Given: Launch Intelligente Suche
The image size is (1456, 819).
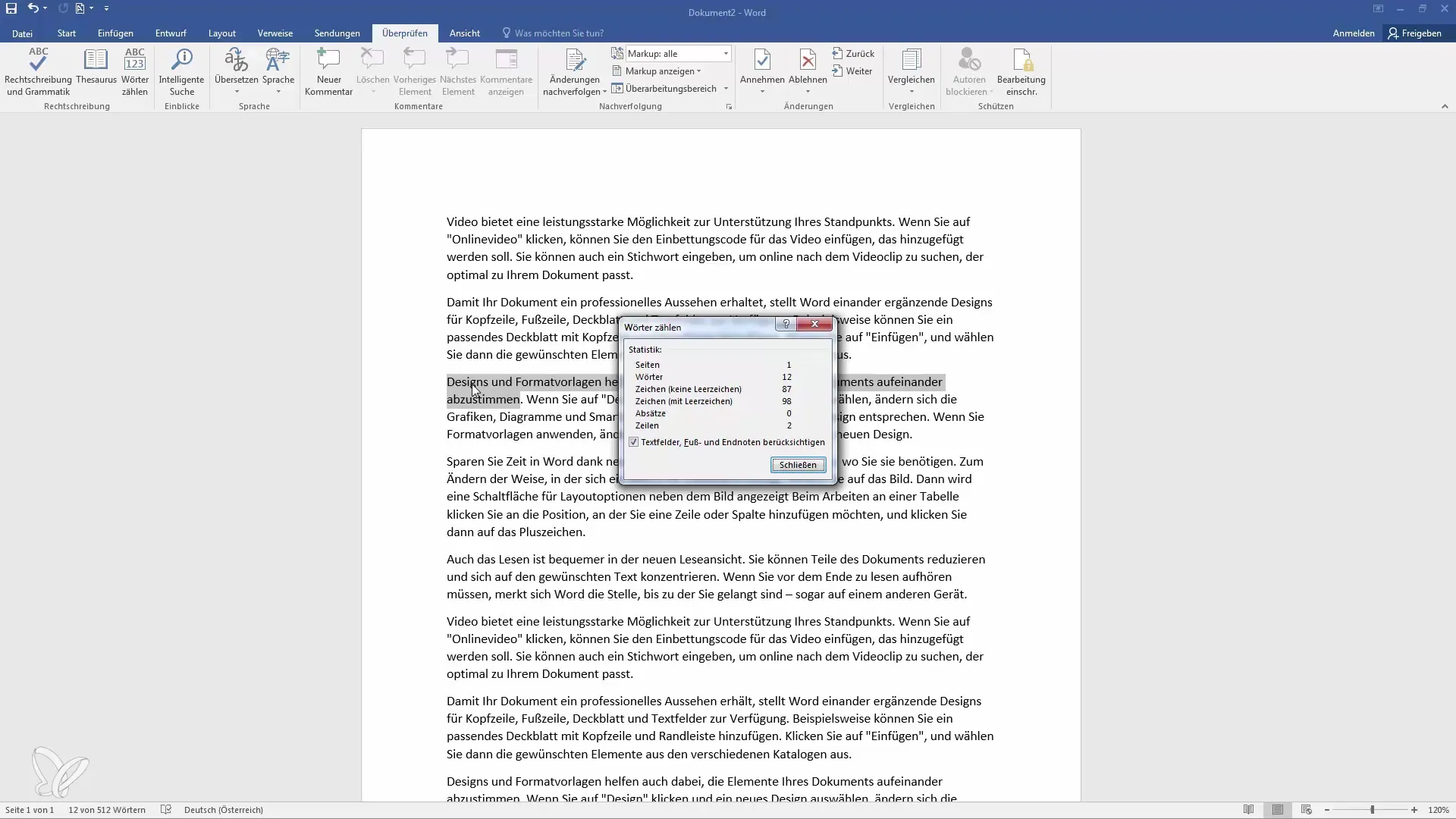Looking at the screenshot, I should coord(181,72).
